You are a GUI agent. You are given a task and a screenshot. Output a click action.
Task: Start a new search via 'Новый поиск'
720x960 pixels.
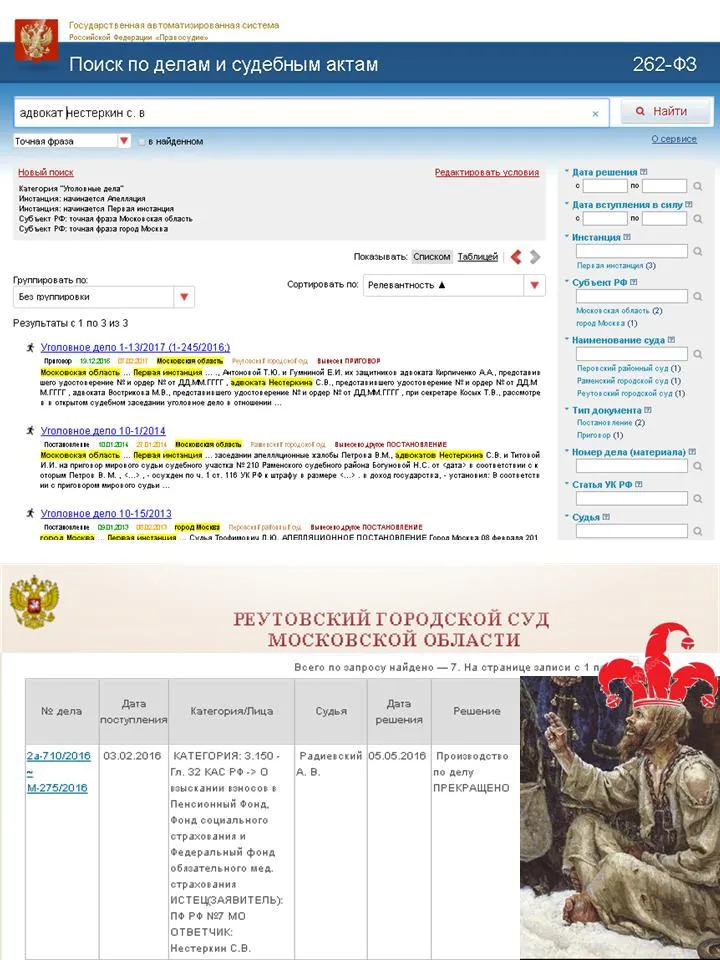point(46,173)
